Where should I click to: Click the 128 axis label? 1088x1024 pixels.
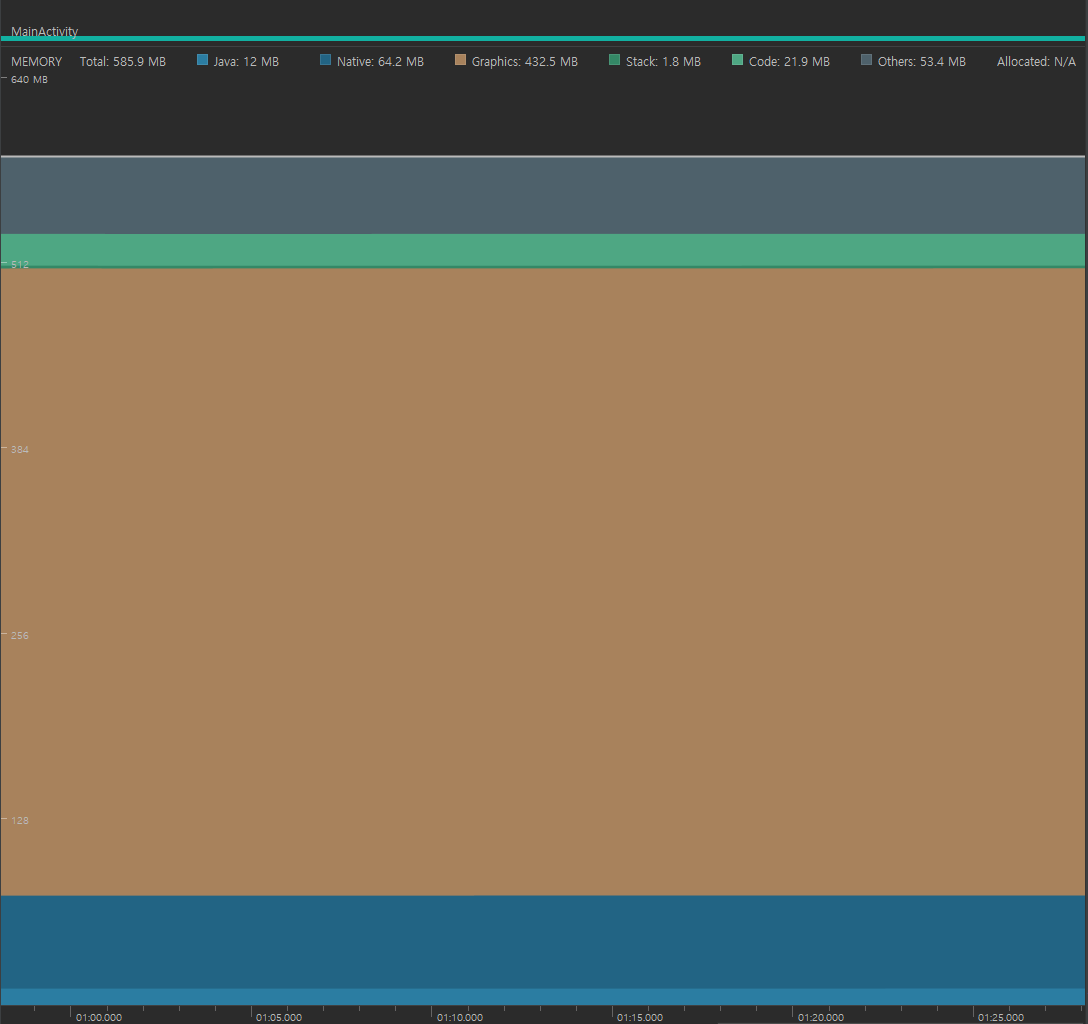(19, 821)
